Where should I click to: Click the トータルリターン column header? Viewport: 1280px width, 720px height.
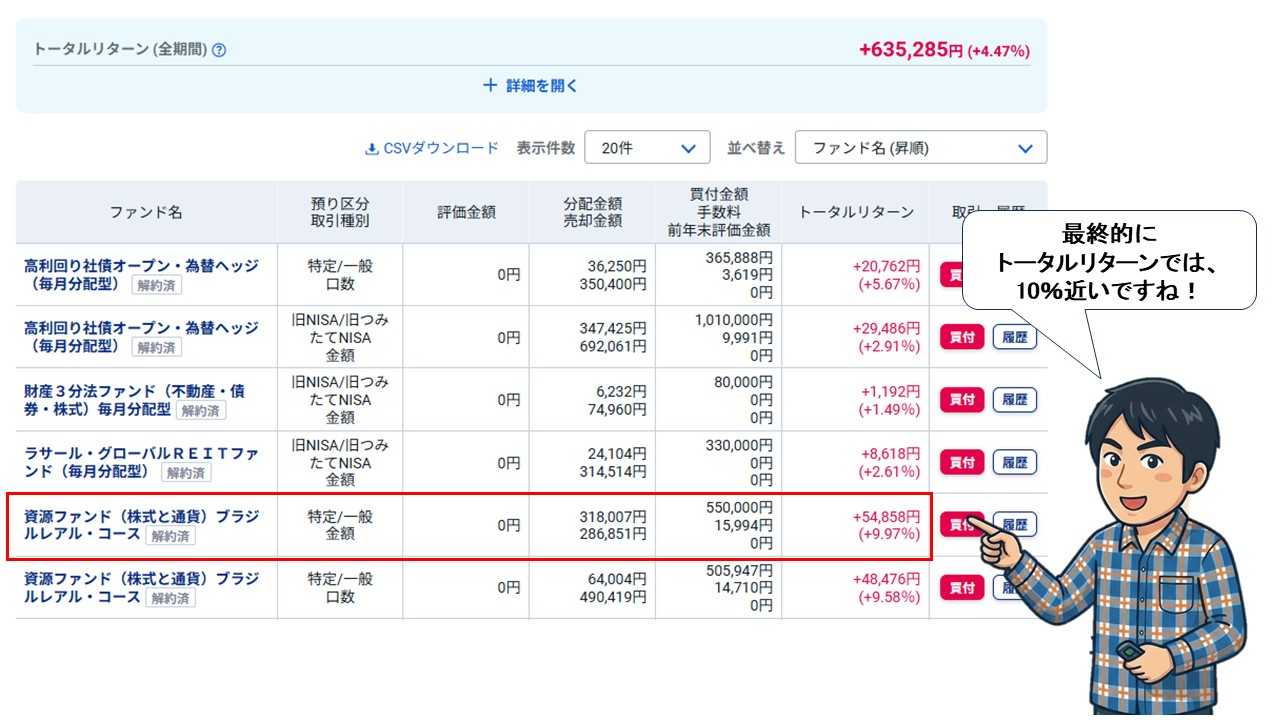(855, 212)
